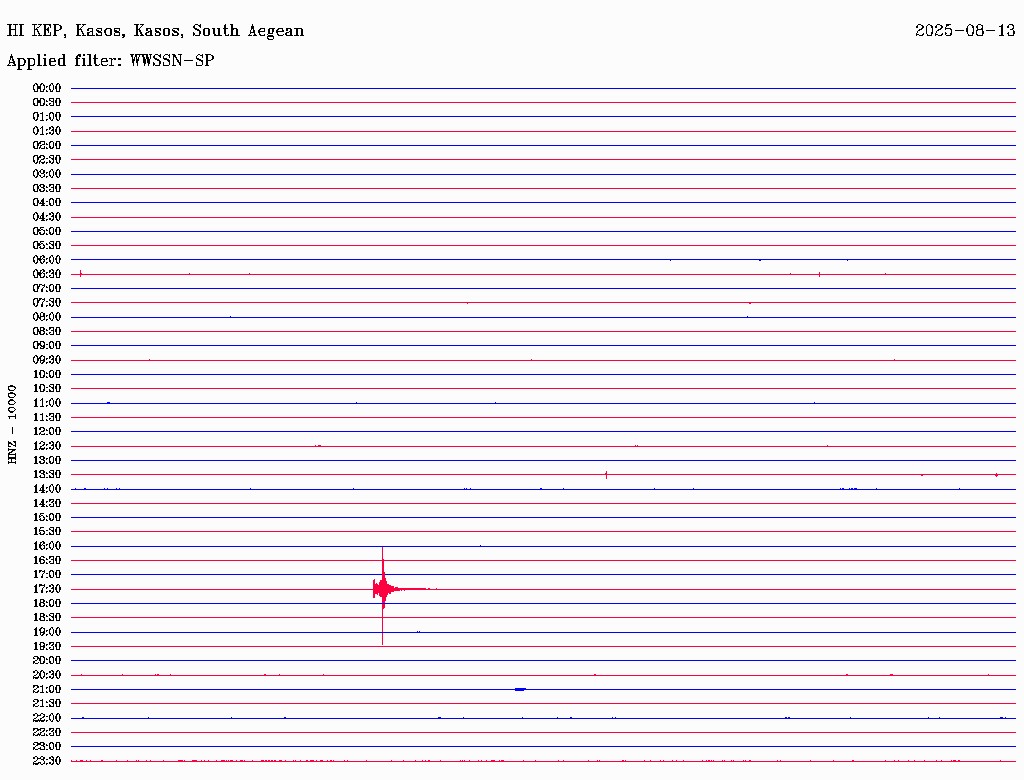Click the 19:00 time label
Screen dimensions: 1024x780
(x=46, y=632)
